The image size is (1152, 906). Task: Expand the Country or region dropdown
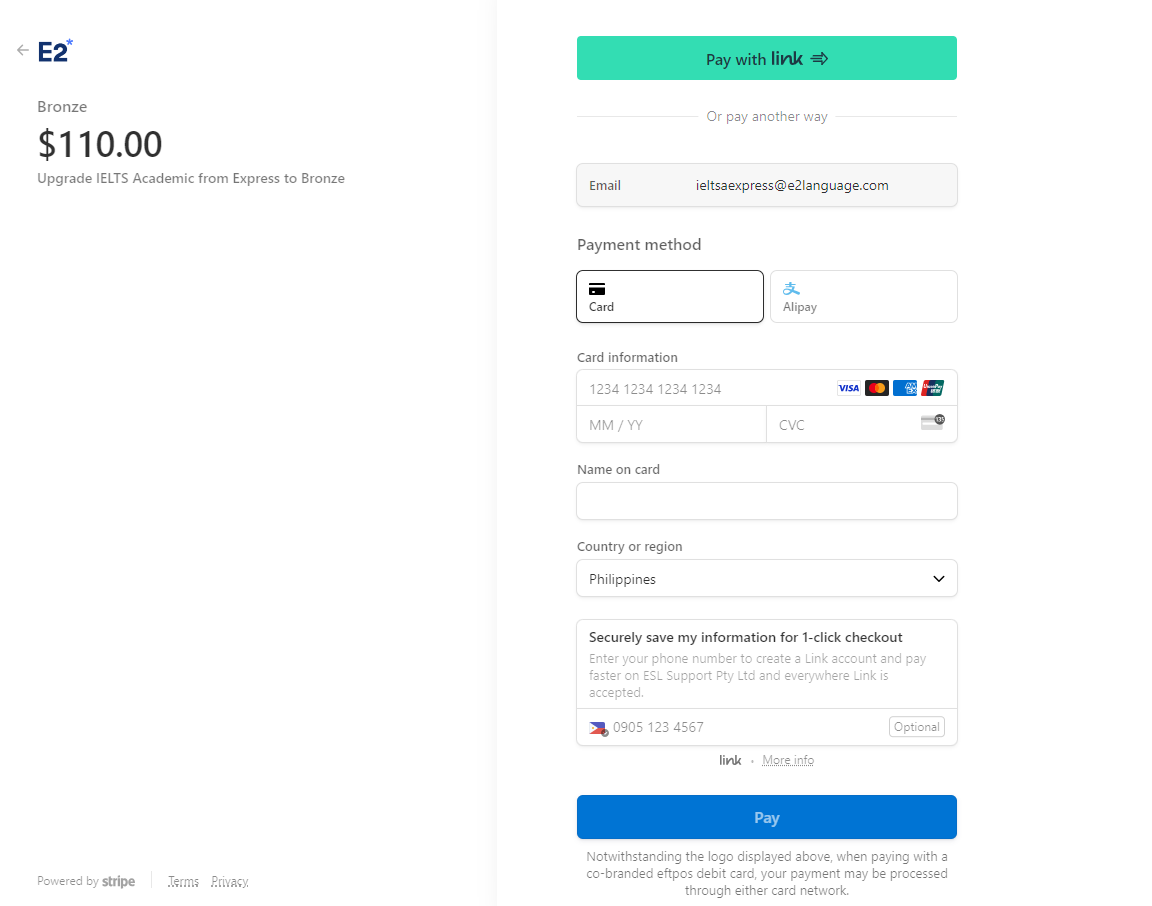767,579
